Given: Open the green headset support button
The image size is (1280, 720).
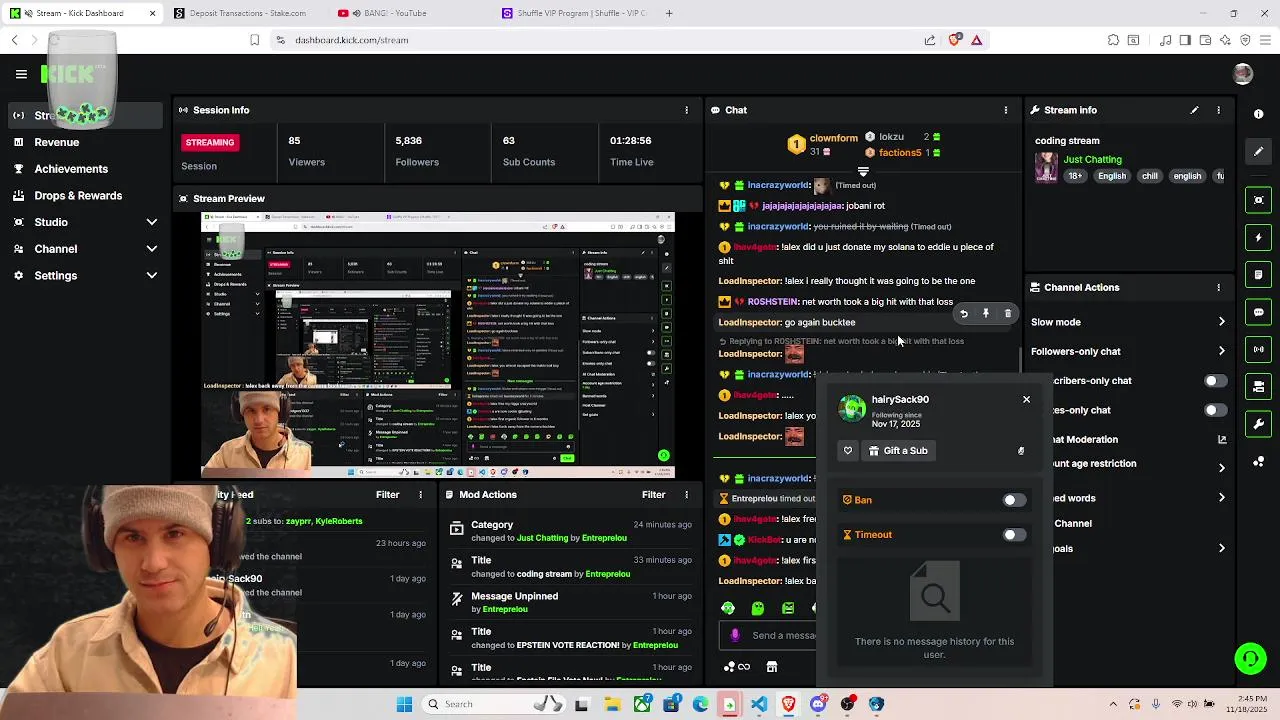Looking at the screenshot, I should 1250,659.
